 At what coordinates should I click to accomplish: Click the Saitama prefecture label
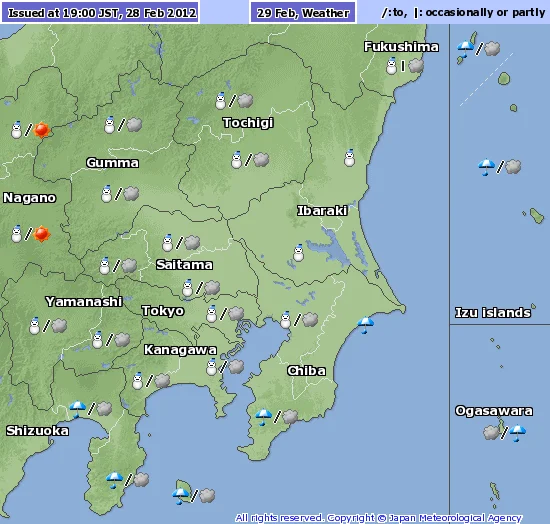185,264
